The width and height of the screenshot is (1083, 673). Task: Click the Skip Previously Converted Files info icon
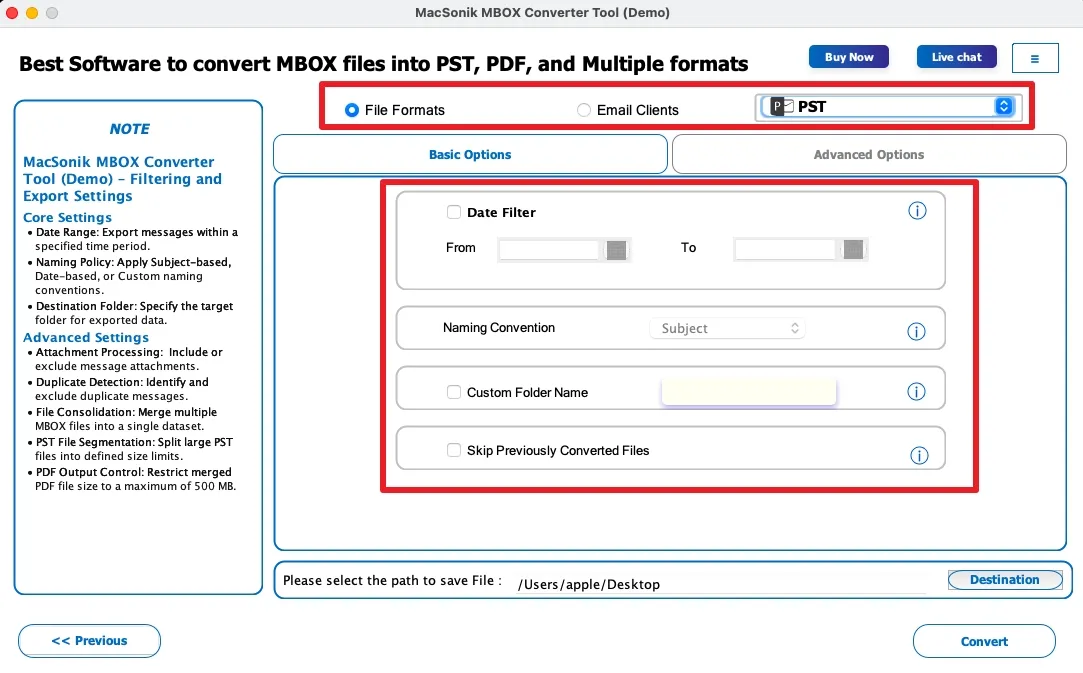coord(919,455)
